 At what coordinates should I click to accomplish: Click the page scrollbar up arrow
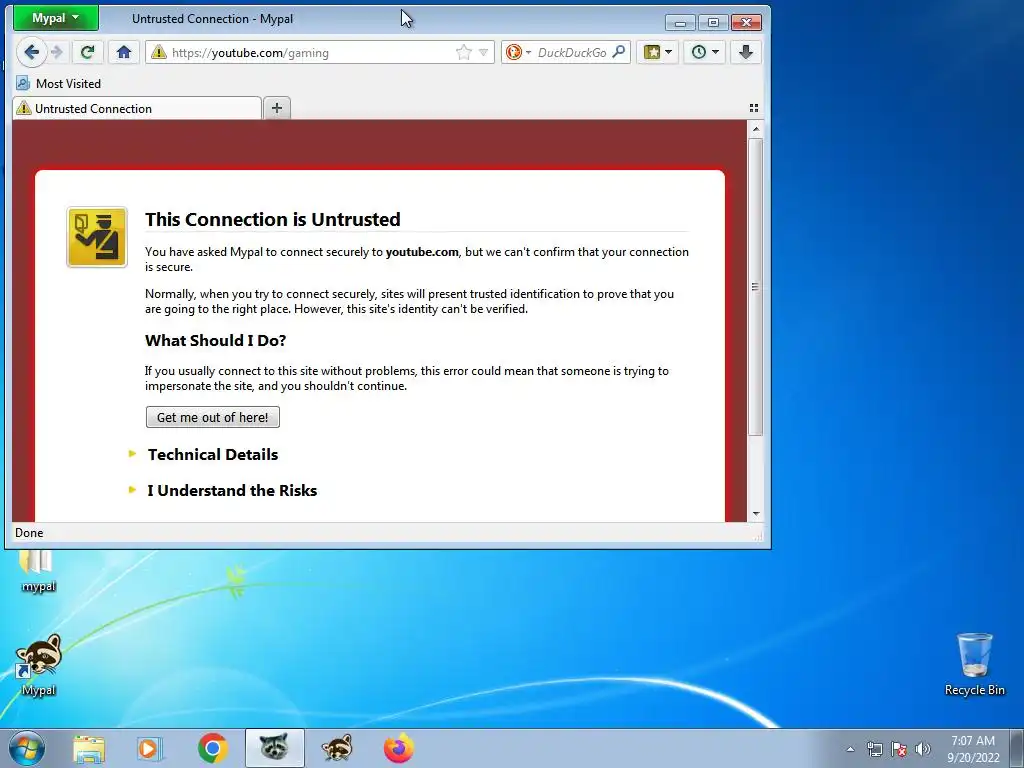[756, 129]
